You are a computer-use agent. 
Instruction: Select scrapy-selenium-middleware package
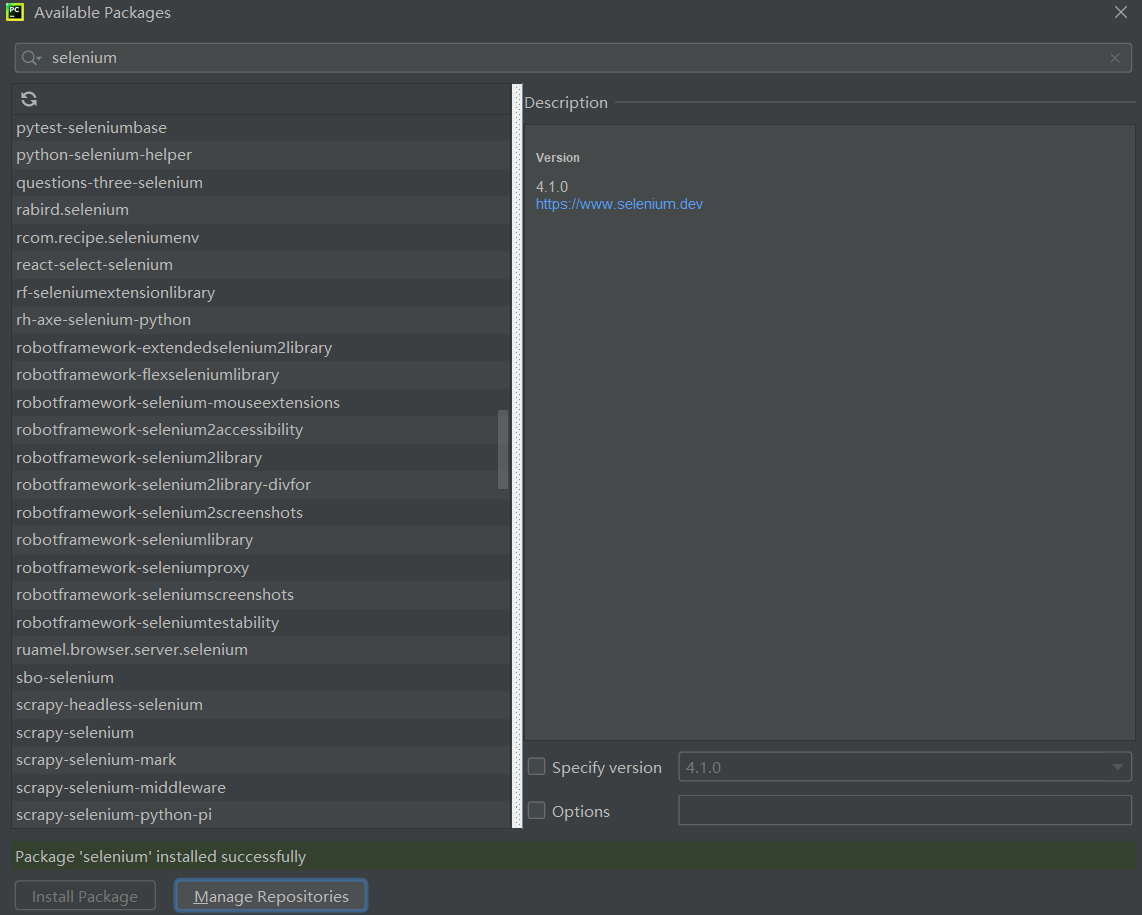(x=261, y=788)
